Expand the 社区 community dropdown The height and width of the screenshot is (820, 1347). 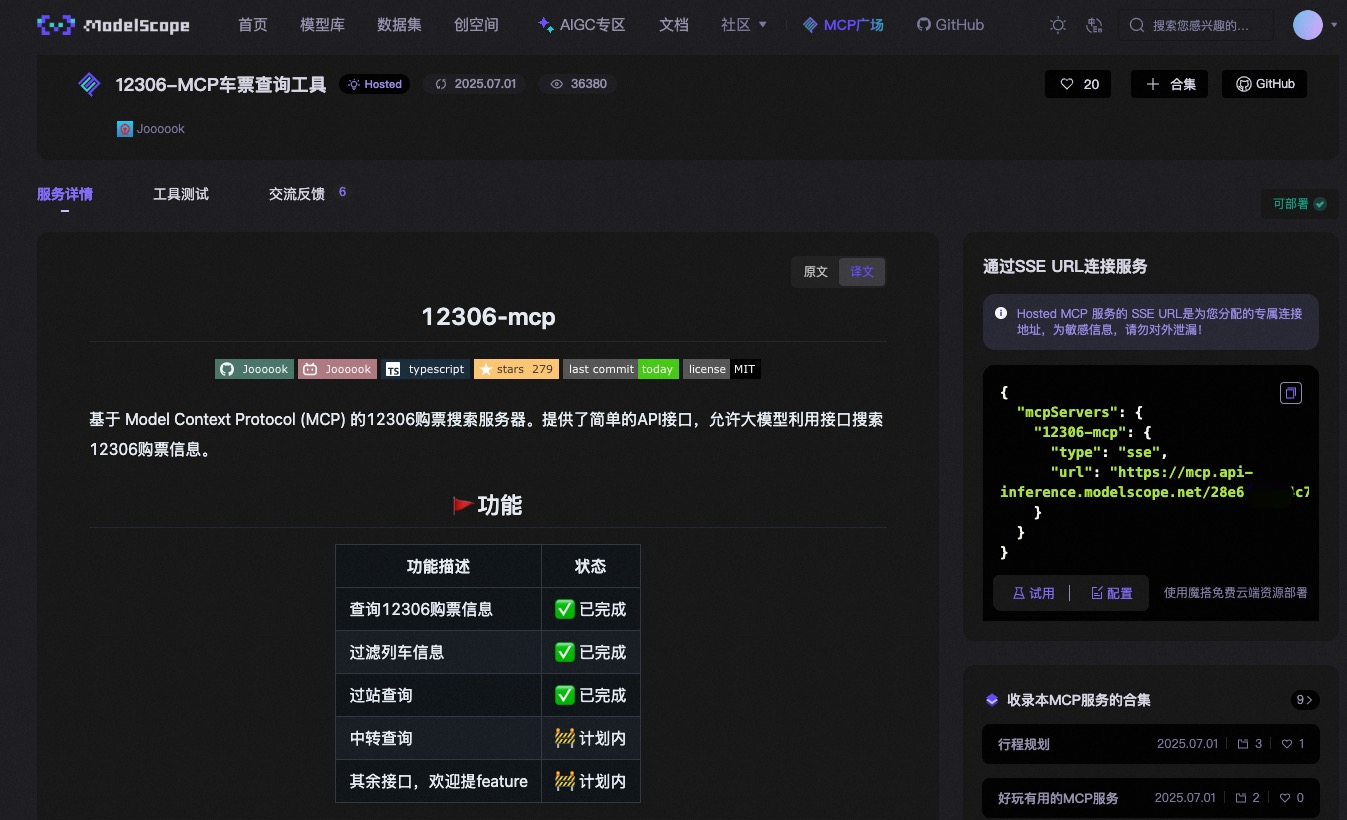click(744, 25)
